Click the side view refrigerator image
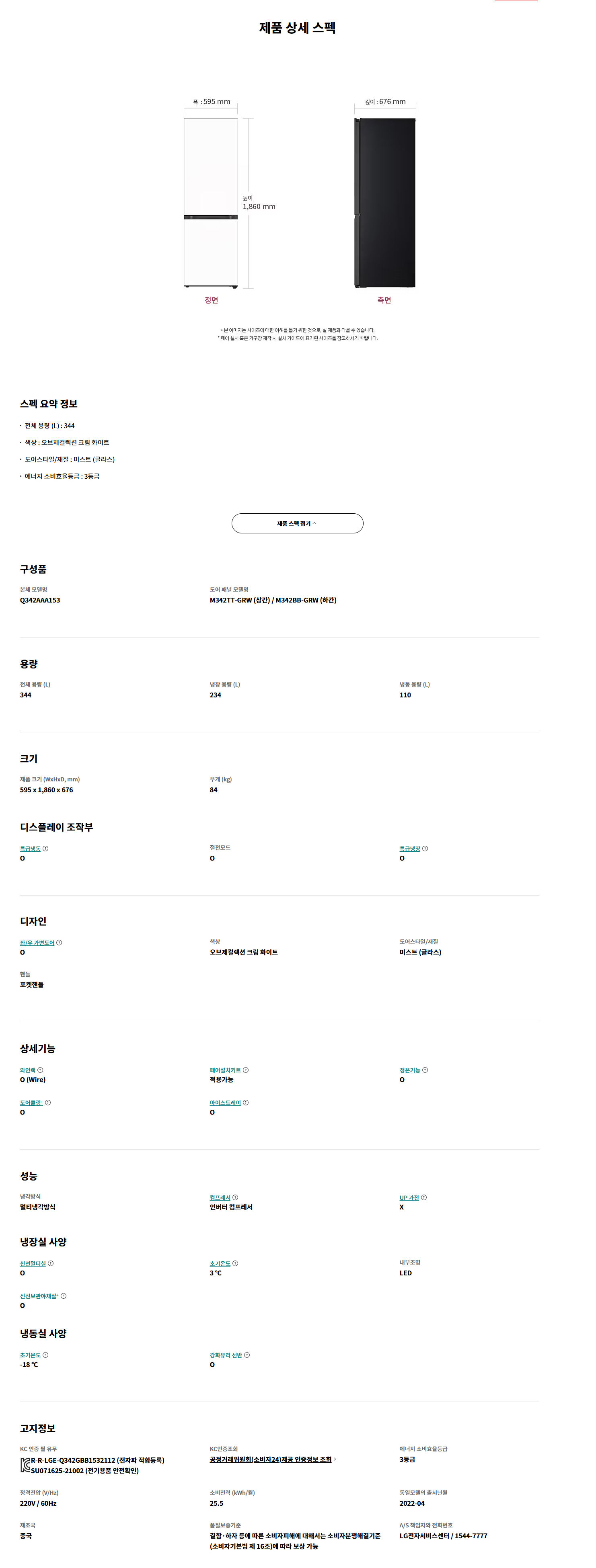The width and height of the screenshot is (596, 1568). coord(385,203)
